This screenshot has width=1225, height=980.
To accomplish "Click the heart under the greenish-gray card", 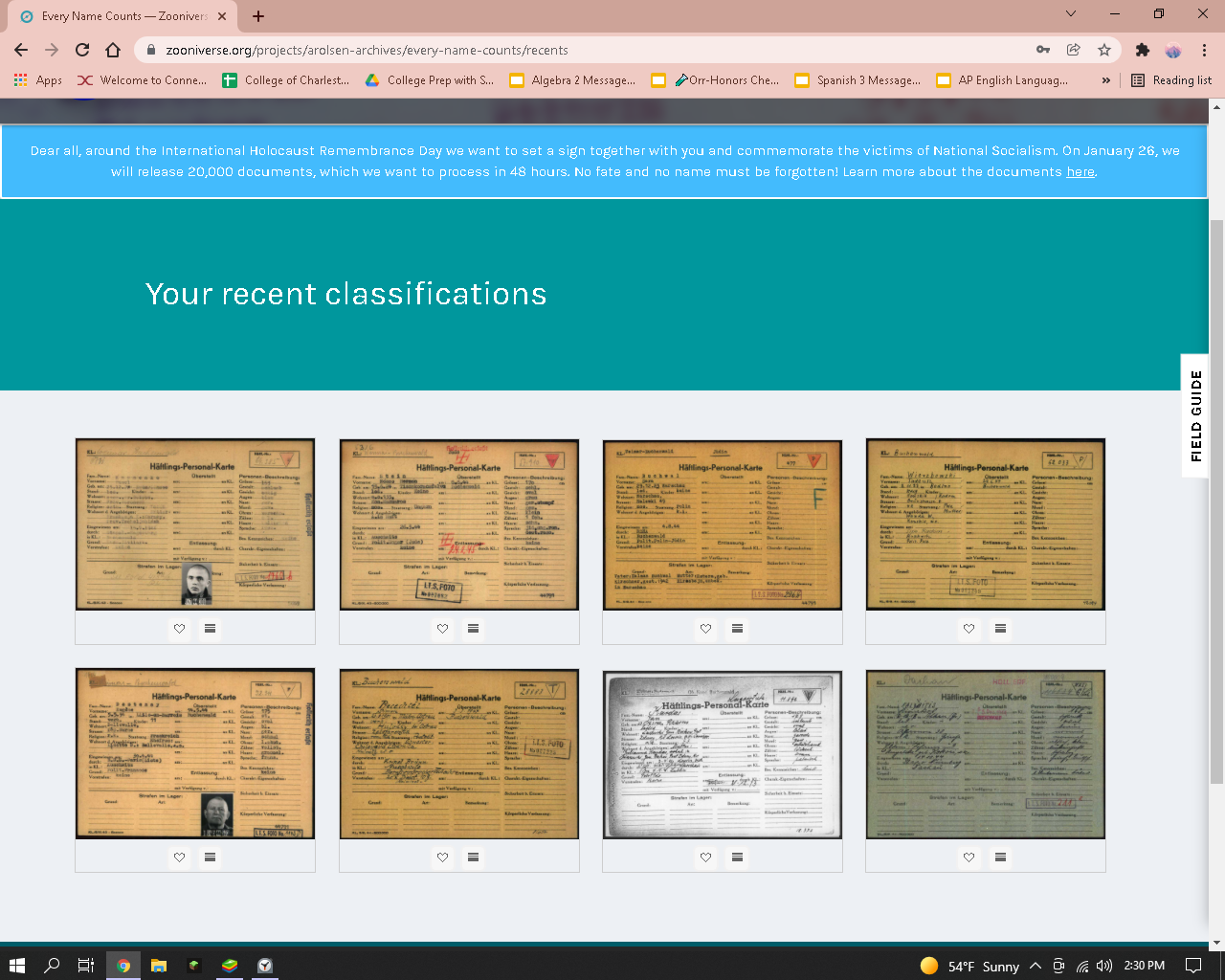I will click(969, 857).
